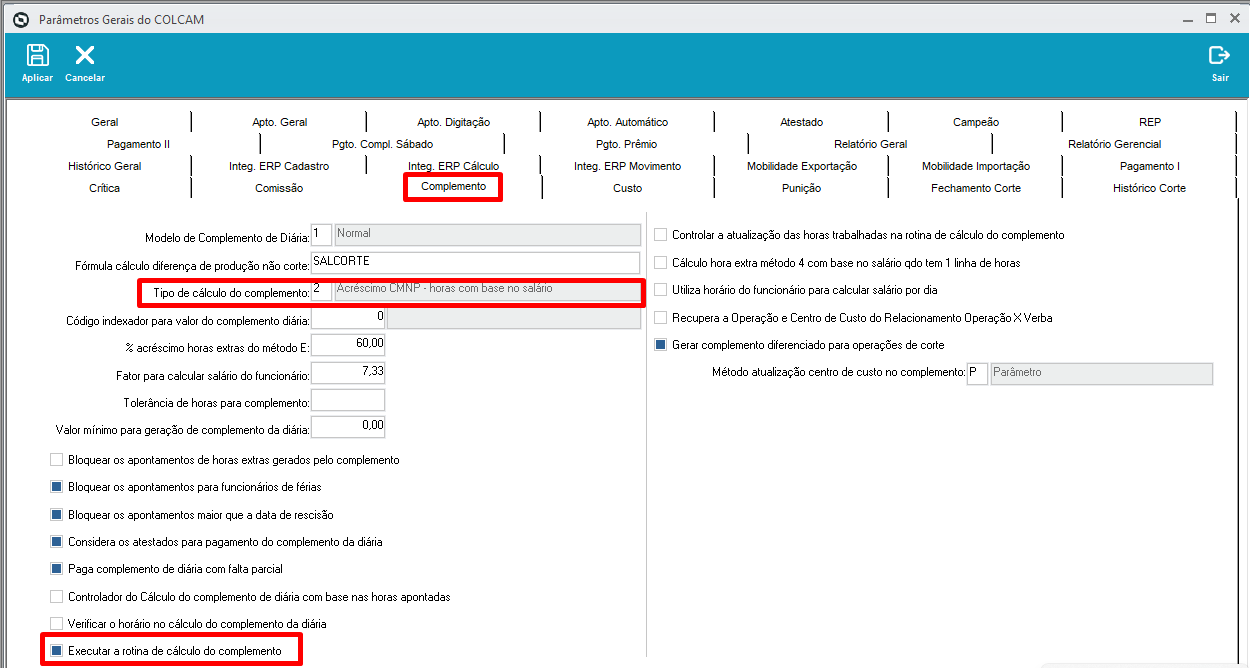Click Tipo de cálculo code field

pos(321,291)
